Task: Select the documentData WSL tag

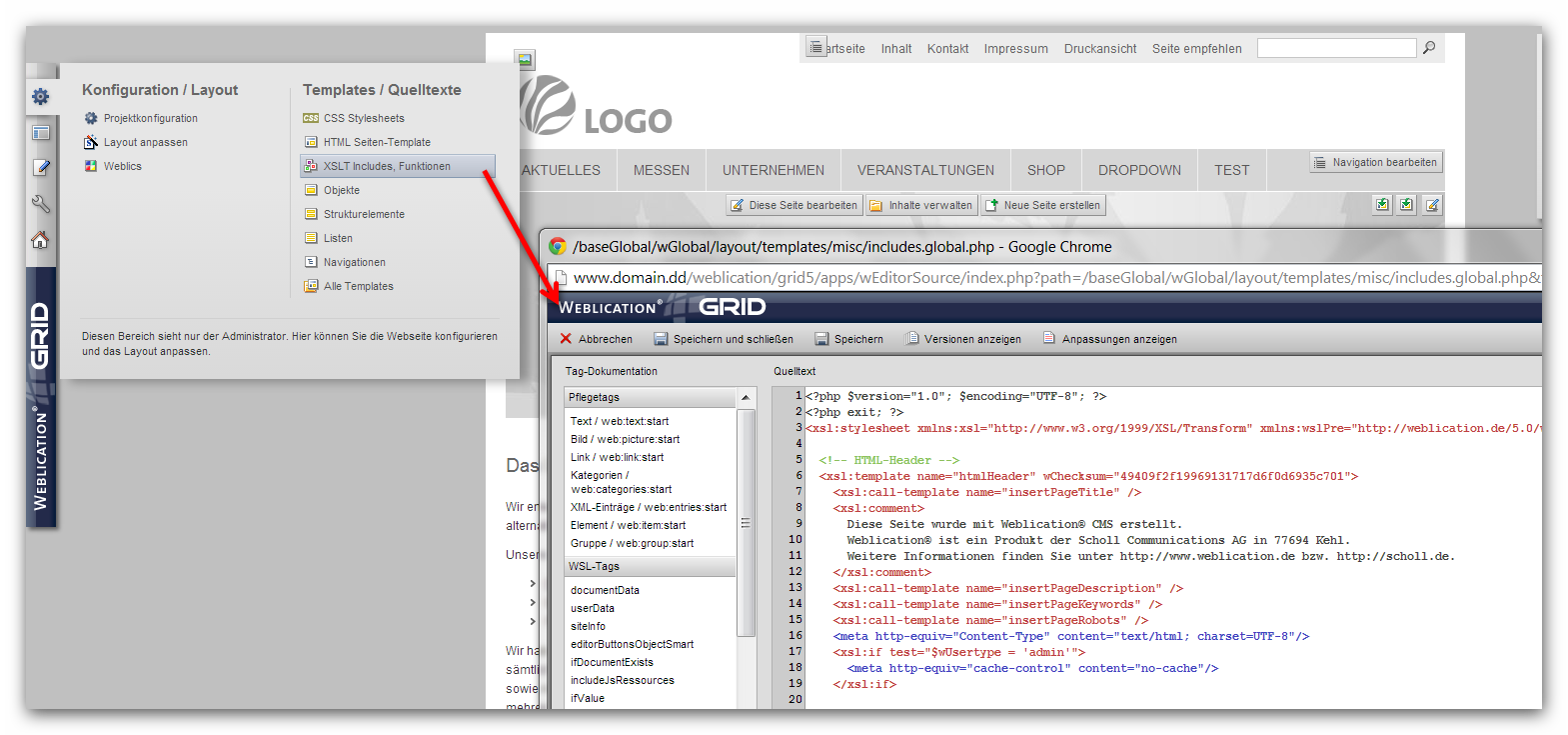Action: pos(605,590)
